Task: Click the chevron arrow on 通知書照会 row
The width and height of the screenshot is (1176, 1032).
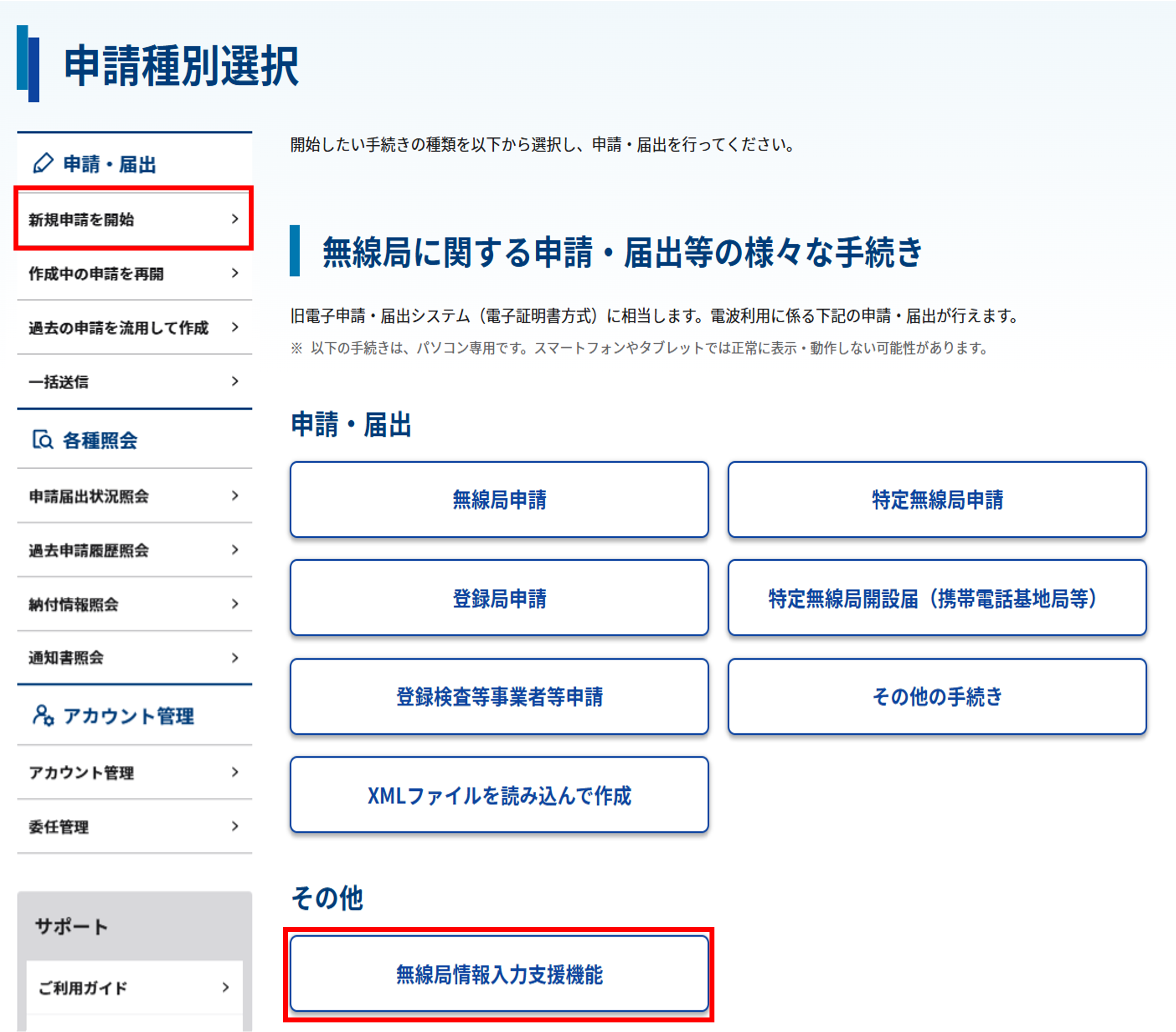Action: tap(235, 658)
